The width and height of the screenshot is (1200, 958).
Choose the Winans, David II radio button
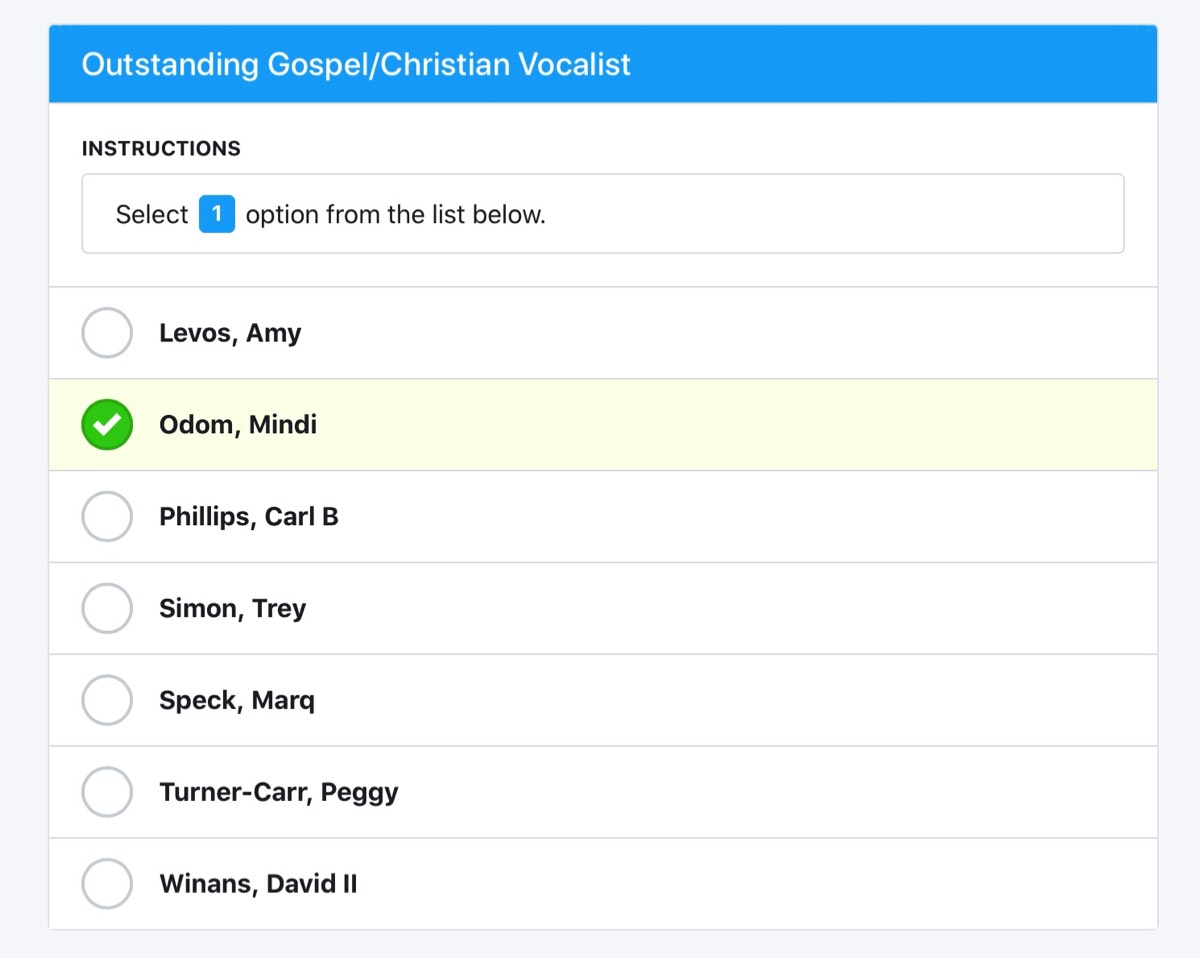pos(107,884)
